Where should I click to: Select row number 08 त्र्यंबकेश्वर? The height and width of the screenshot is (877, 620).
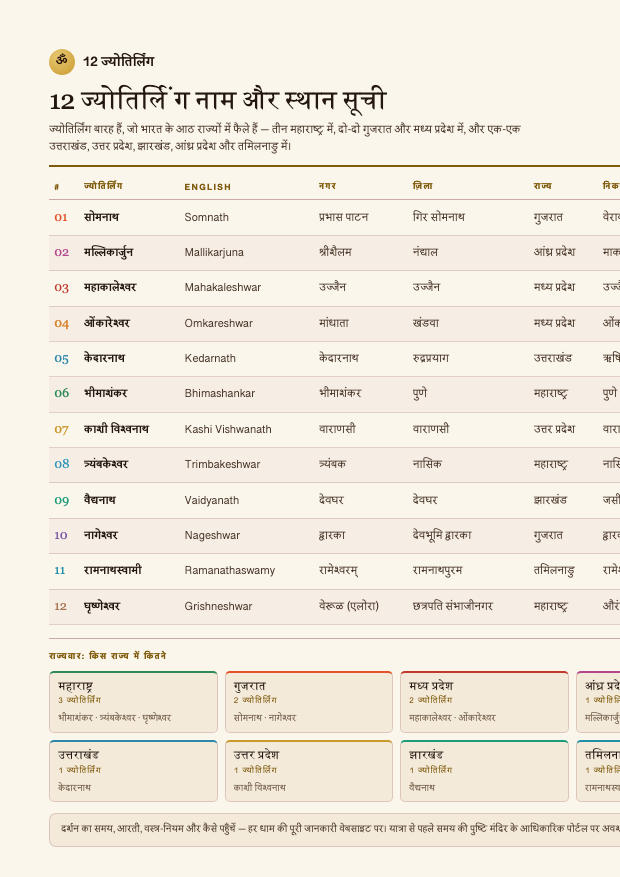pos(334,465)
